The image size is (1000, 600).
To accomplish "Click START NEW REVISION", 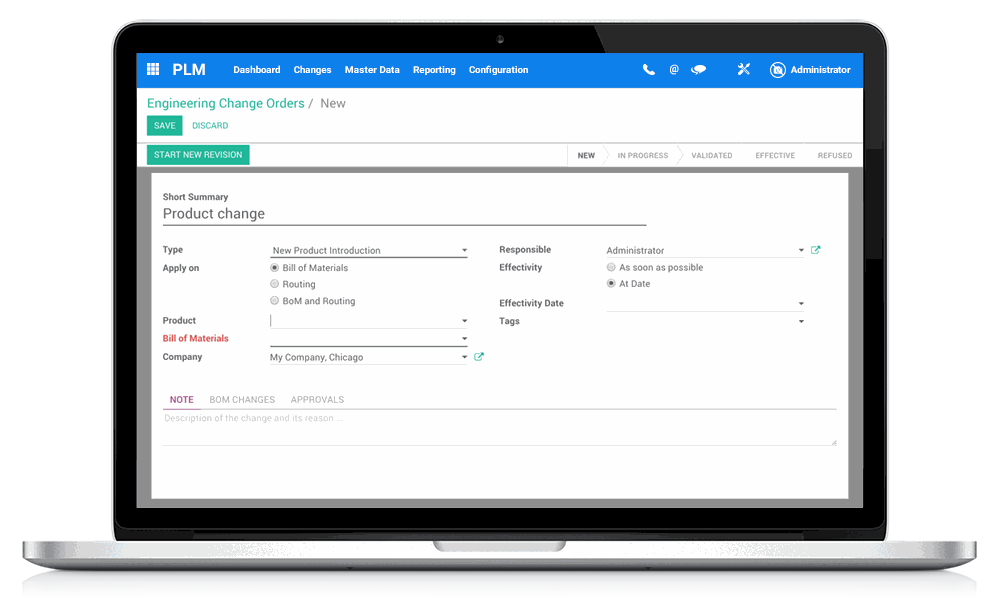I will click(198, 155).
